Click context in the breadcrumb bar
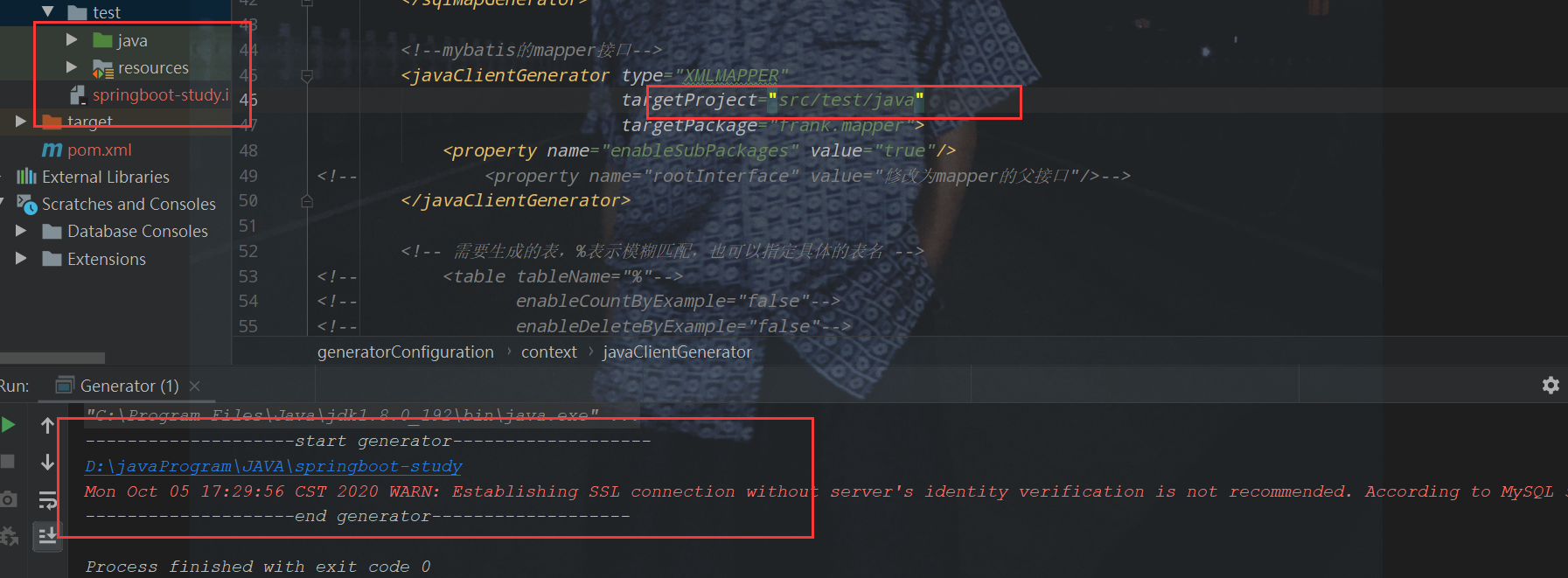Viewport: 1568px width, 578px height. tap(549, 352)
